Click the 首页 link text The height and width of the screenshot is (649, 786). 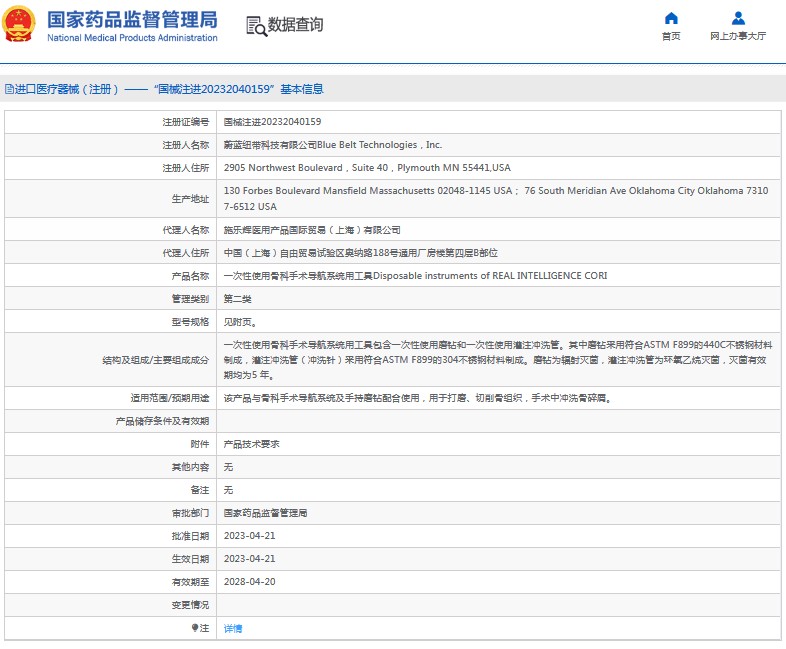tap(671, 36)
